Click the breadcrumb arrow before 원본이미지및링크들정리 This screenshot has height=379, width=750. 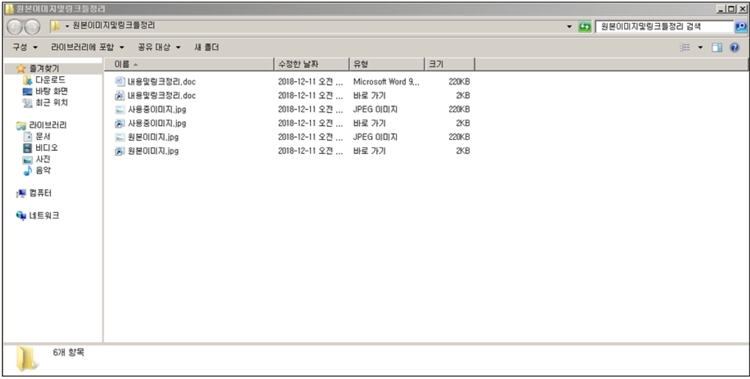pyautogui.click(x=67, y=26)
